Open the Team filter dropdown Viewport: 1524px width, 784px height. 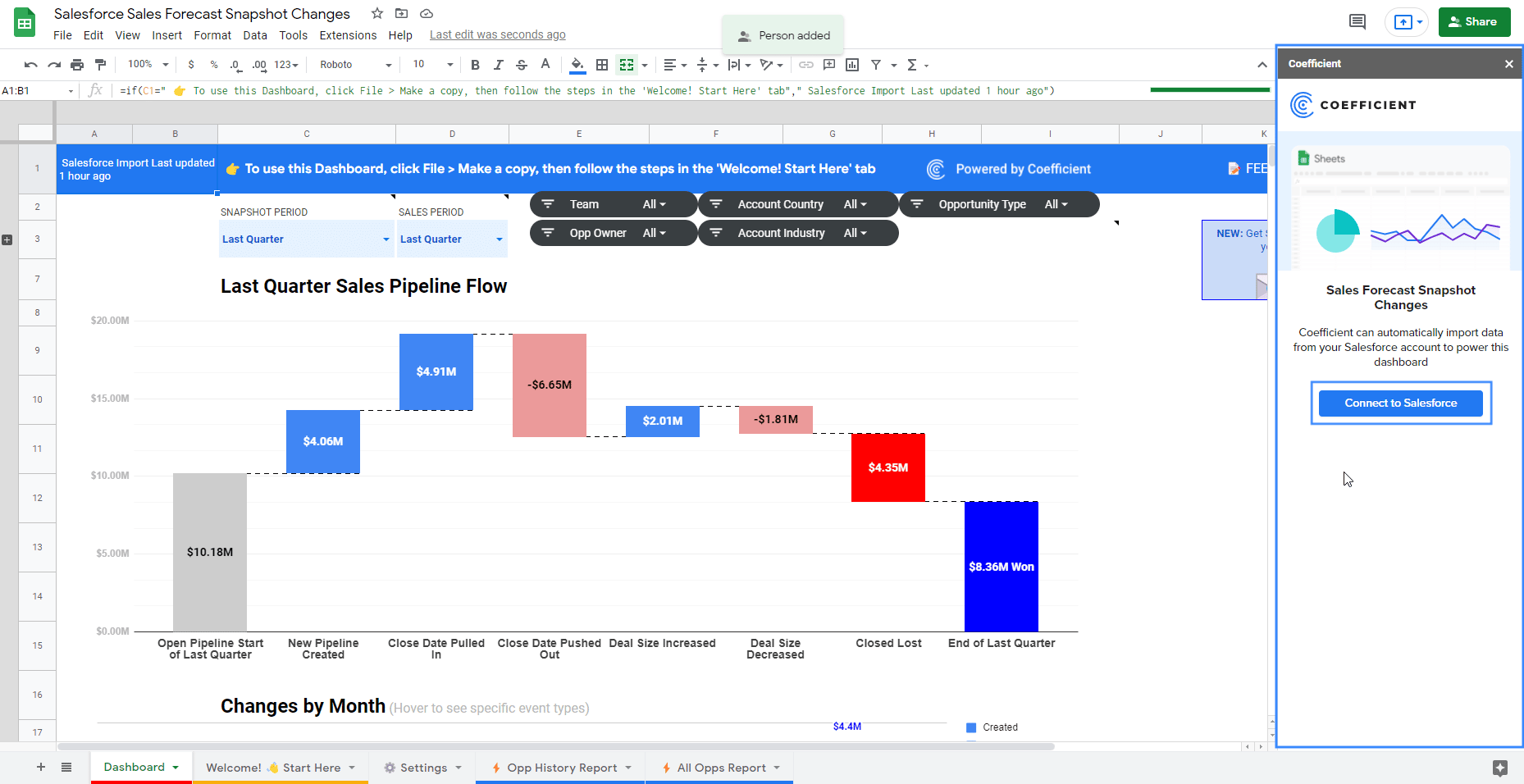[614, 204]
